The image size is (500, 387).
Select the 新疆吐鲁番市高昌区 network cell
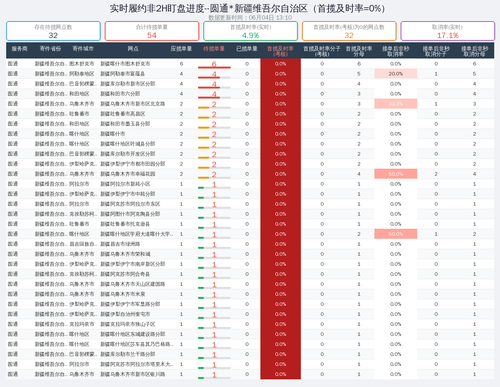pos(123,114)
